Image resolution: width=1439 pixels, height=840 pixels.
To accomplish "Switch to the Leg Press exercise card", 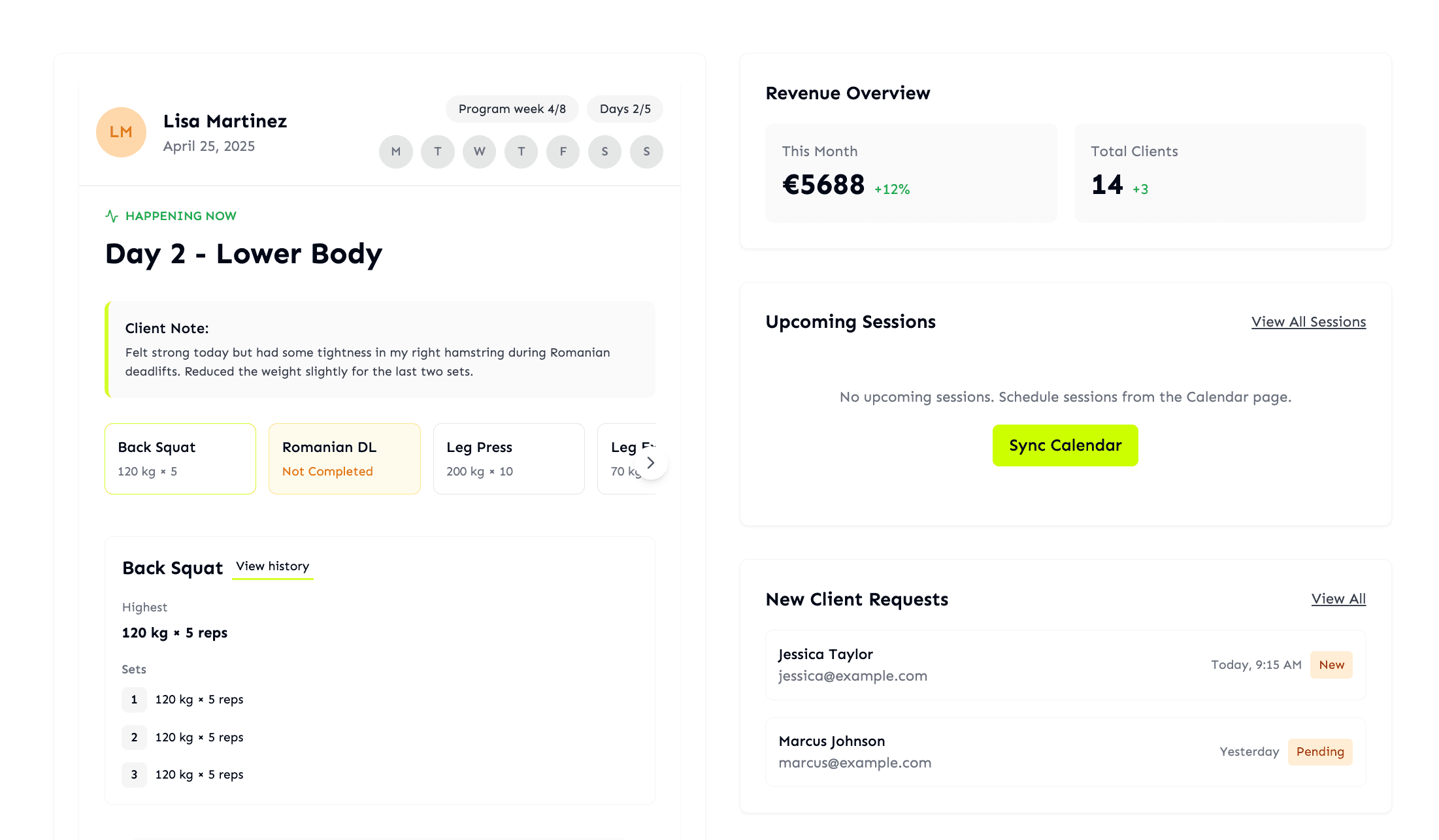I will (508, 458).
